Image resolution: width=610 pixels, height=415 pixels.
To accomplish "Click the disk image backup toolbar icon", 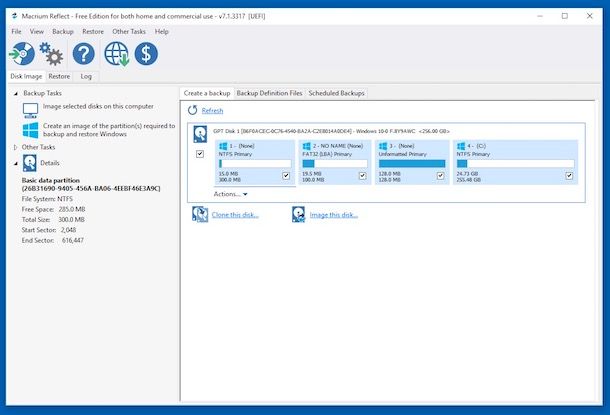I will 22,54.
